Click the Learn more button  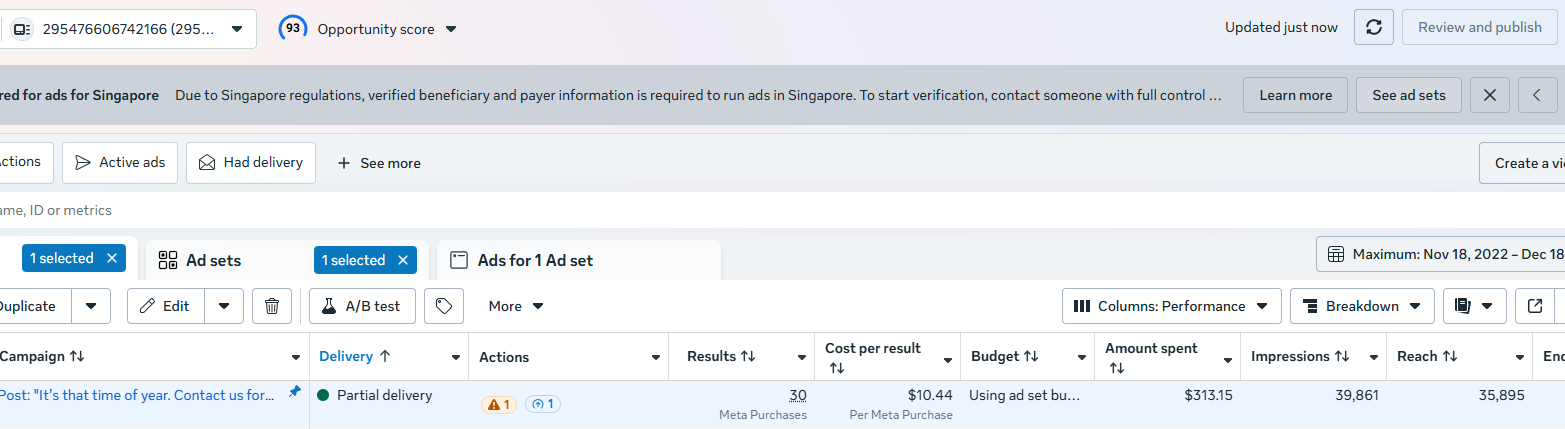1295,95
